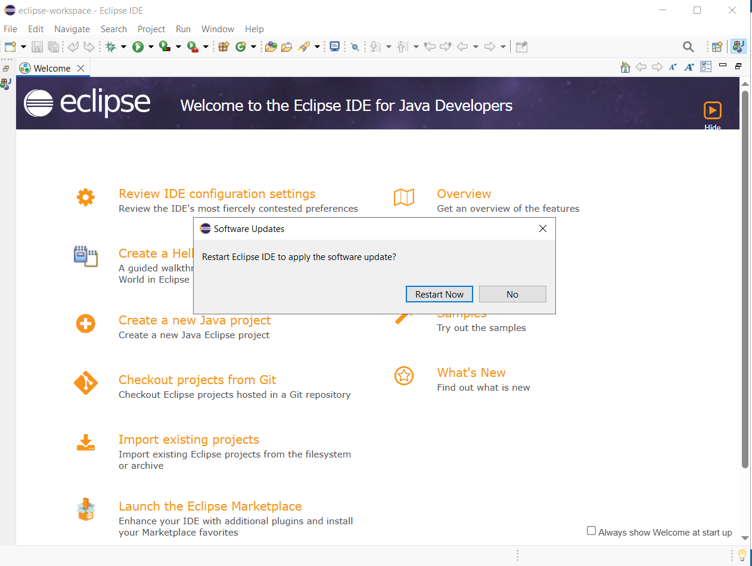Click the Reduce font size icon
The width and height of the screenshot is (752, 566).
pyautogui.click(x=673, y=67)
